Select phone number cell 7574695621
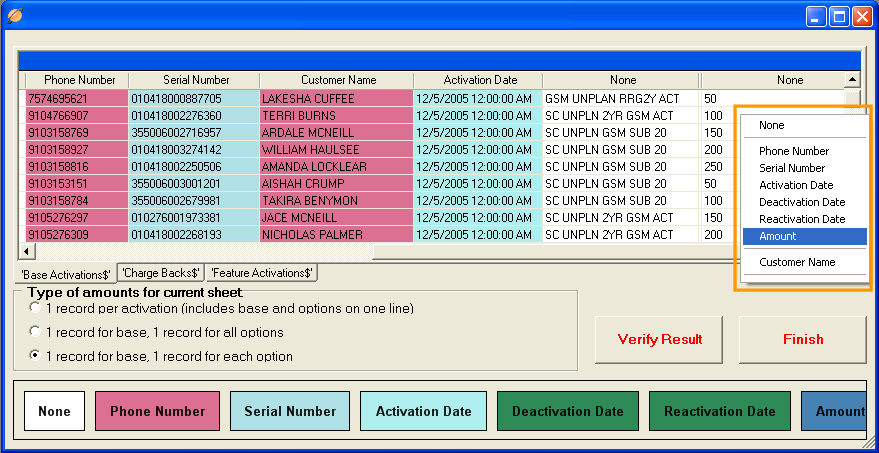 click(x=77, y=99)
